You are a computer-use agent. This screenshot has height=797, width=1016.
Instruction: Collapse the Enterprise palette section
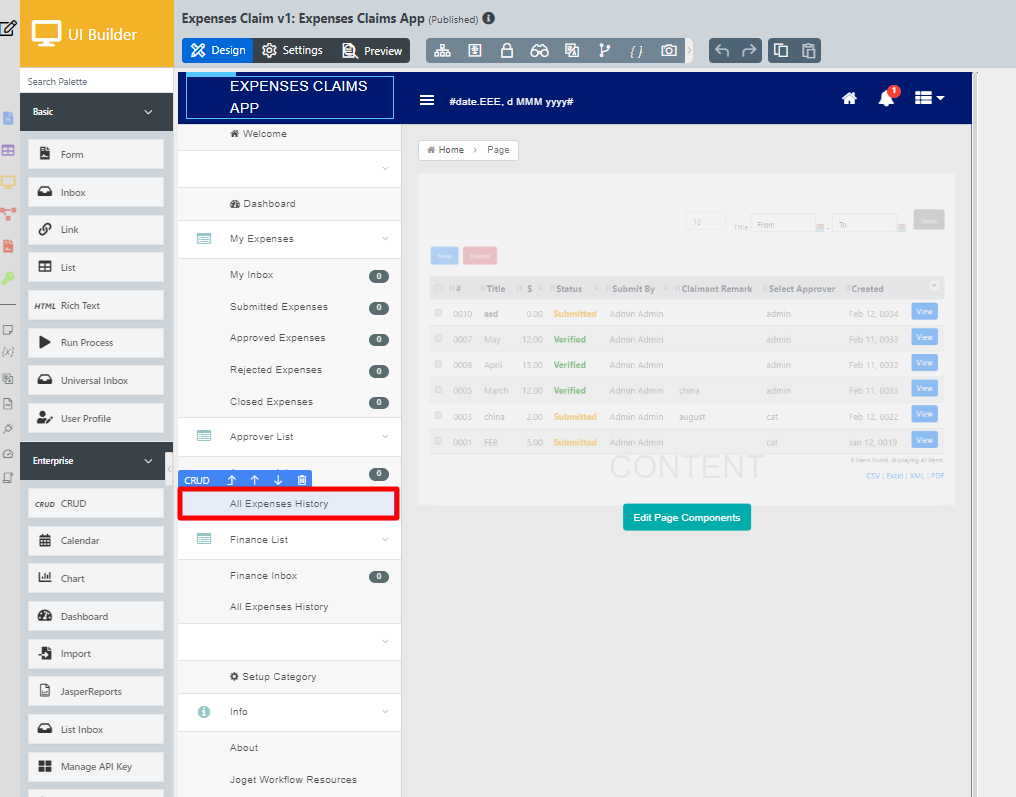148,461
